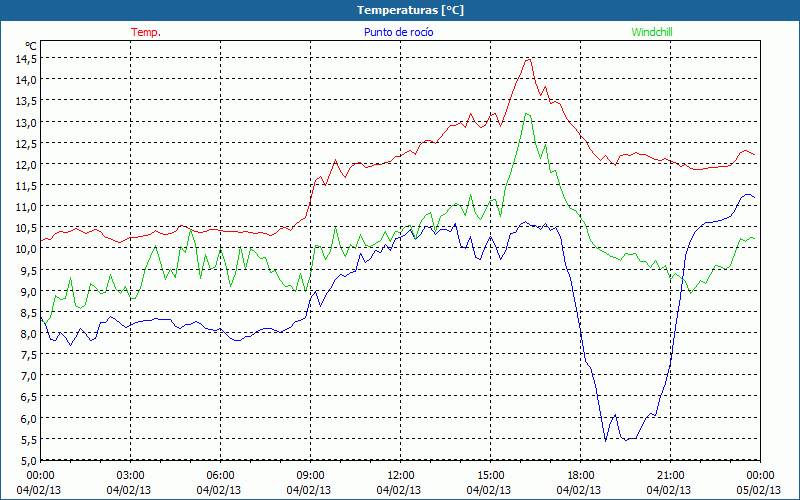Click the 6,5 y-axis value
The height and width of the screenshot is (500, 800).
(x=29, y=397)
